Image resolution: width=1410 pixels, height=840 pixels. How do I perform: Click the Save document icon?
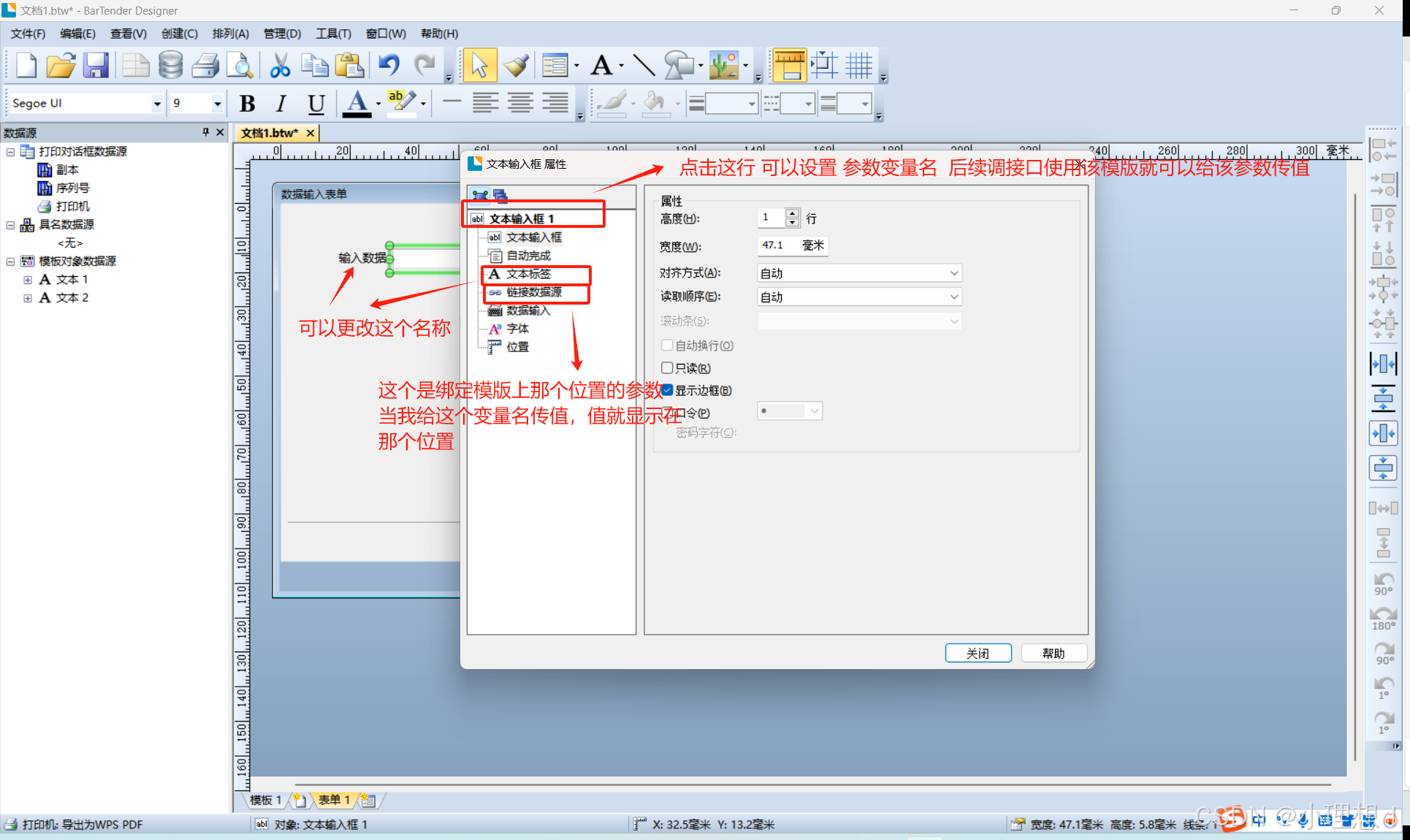click(x=96, y=66)
